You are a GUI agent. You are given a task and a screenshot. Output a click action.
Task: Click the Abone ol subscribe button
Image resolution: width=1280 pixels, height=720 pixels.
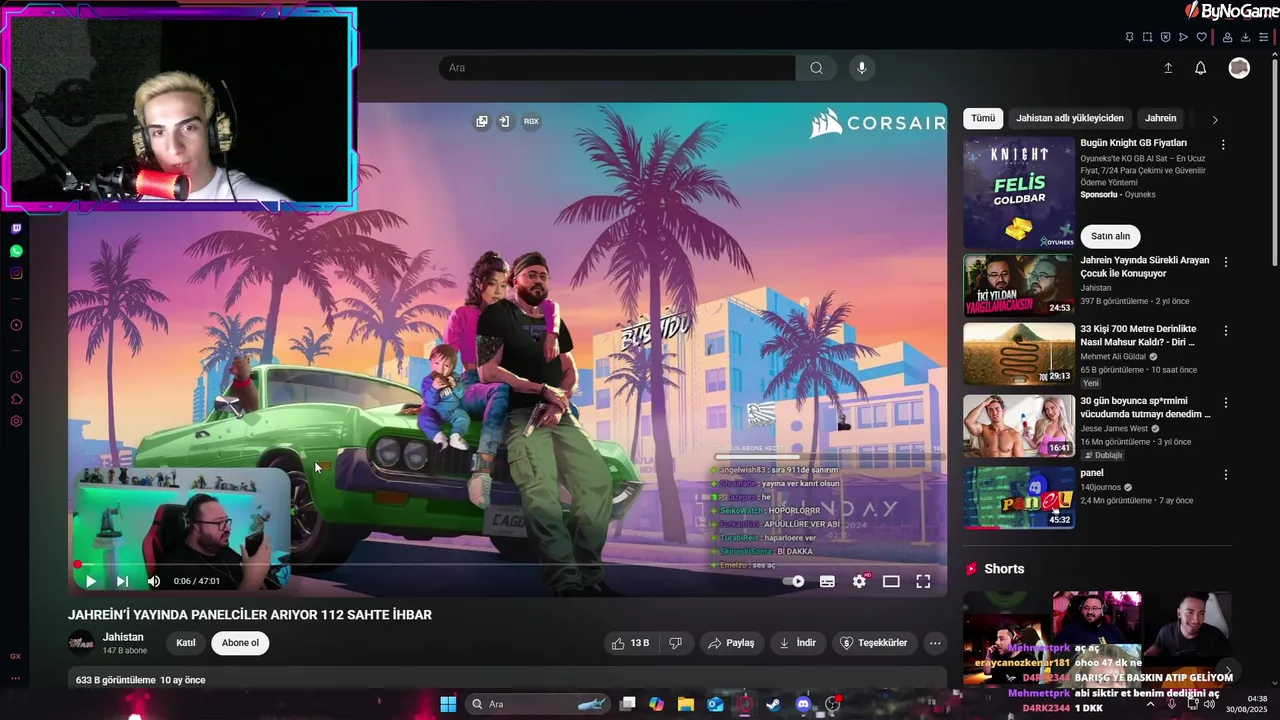point(240,643)
